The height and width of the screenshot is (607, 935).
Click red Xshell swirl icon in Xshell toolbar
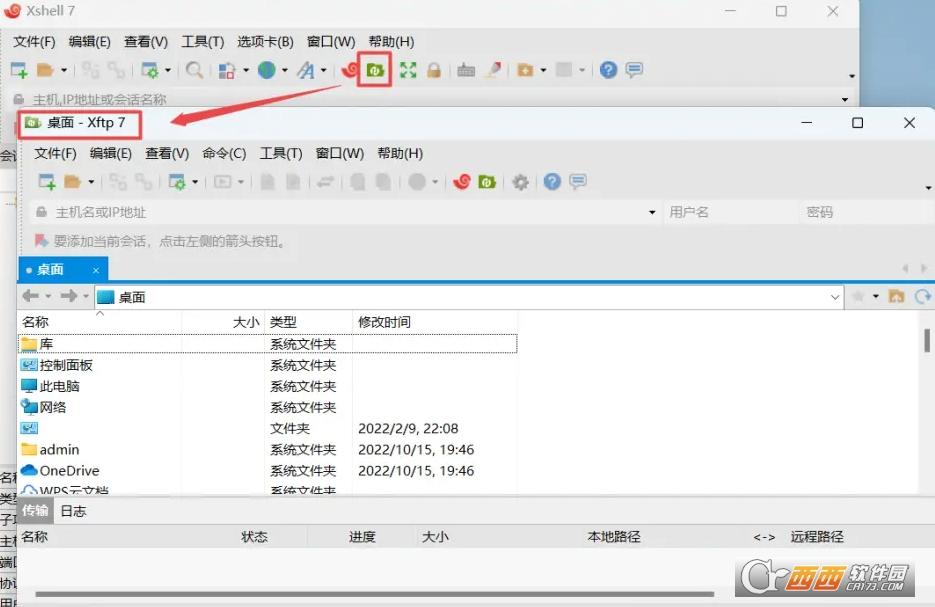tap(350, 70)
